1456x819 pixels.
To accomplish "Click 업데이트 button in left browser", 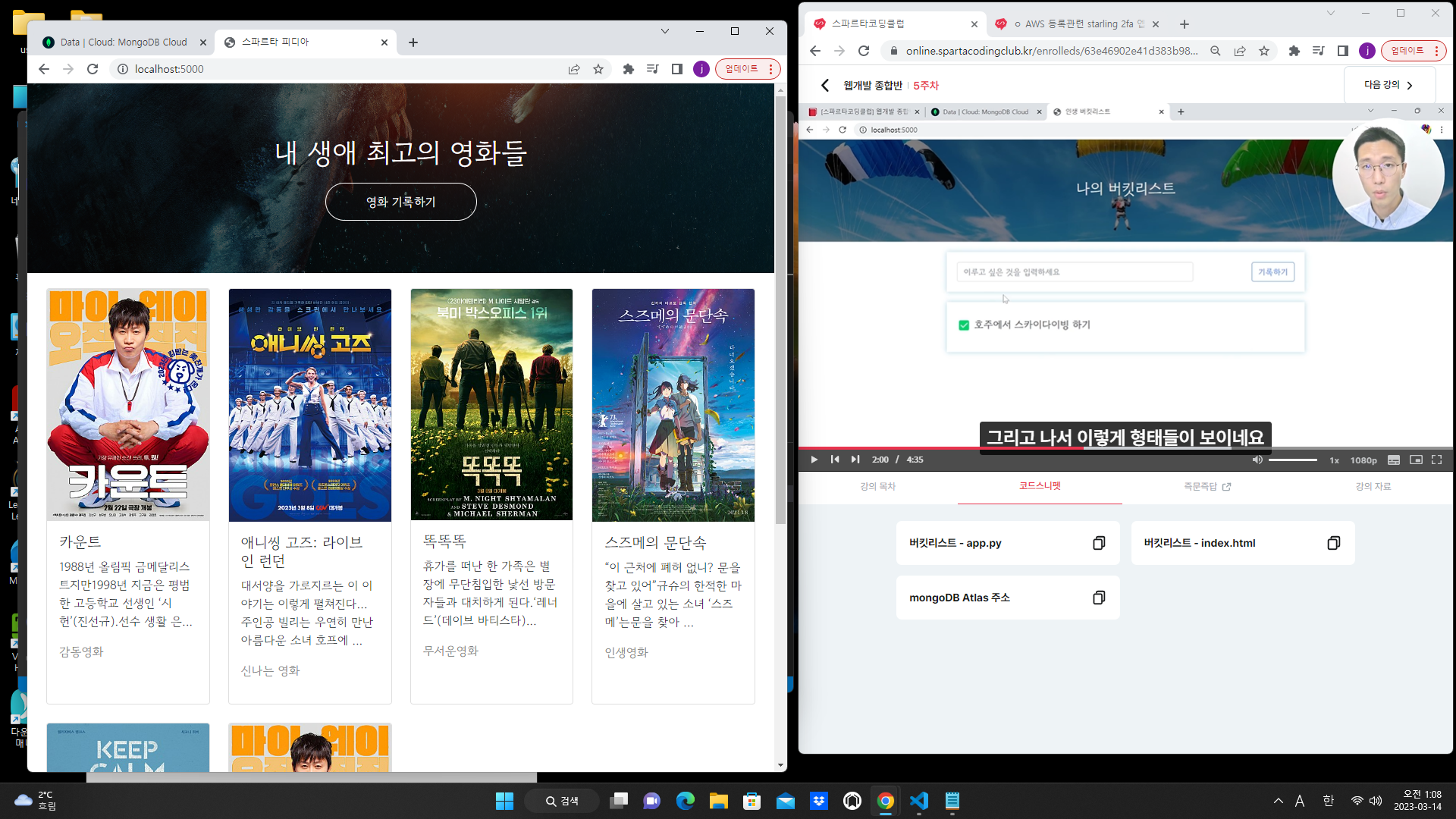I will (742, 69).
